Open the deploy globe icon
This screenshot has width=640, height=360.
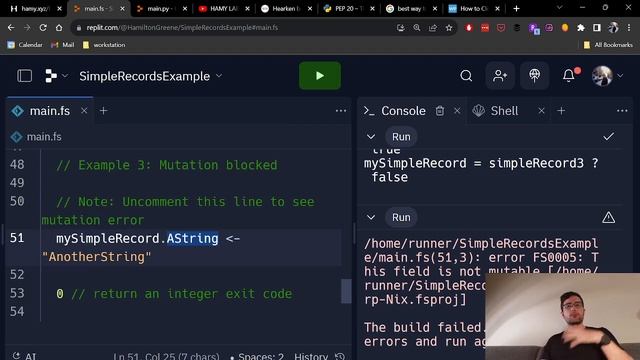click(x=534, y=76)
